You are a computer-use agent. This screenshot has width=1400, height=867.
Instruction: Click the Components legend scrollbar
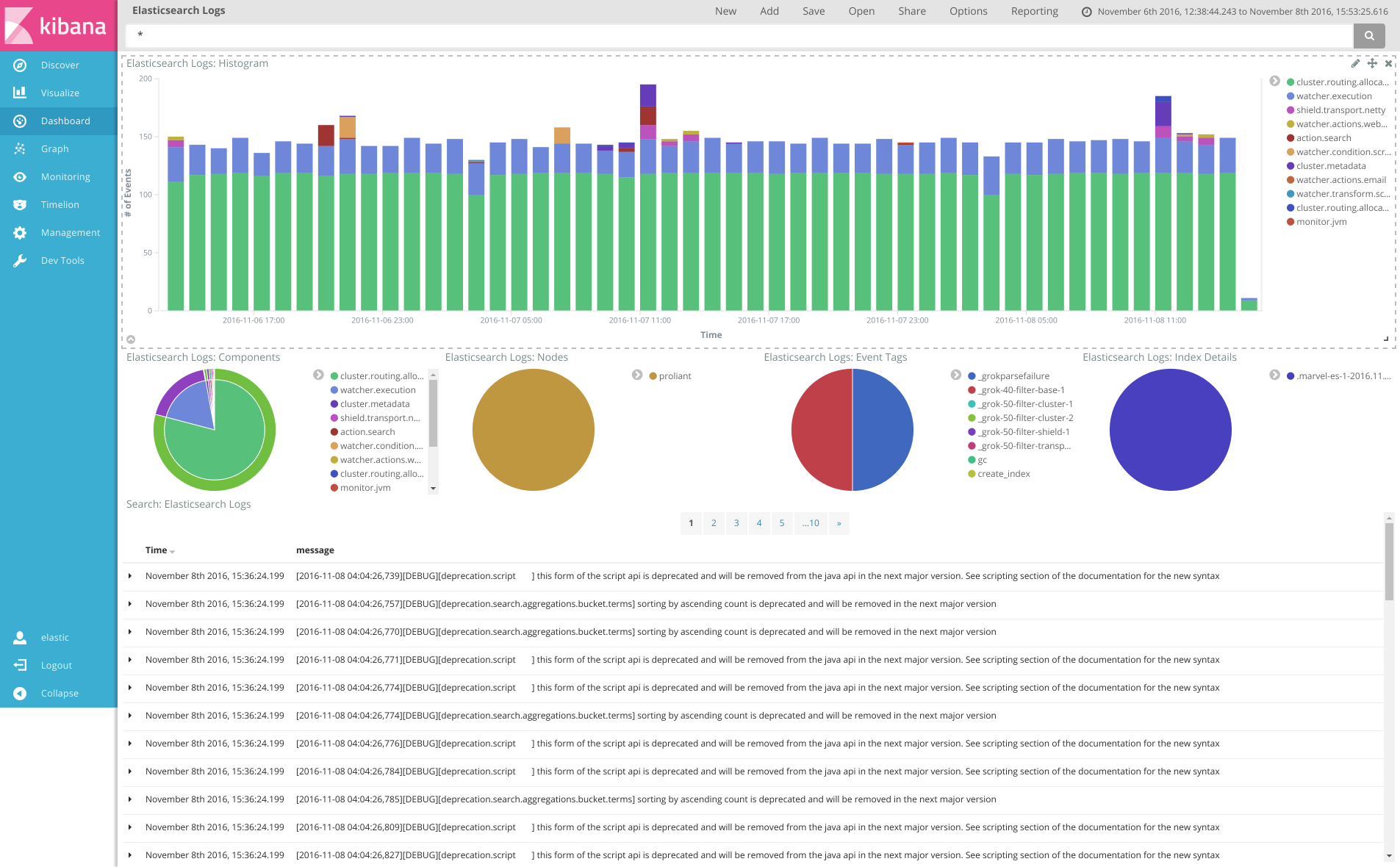434,413
